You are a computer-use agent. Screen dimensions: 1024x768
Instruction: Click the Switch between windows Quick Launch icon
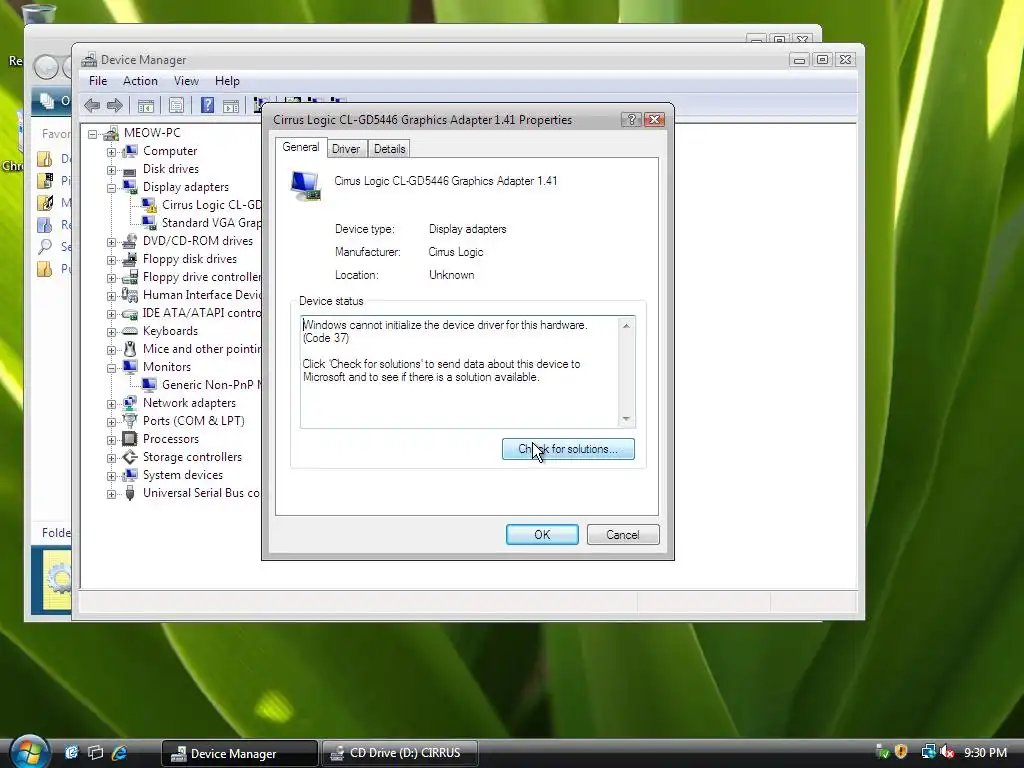click(95, 753)
